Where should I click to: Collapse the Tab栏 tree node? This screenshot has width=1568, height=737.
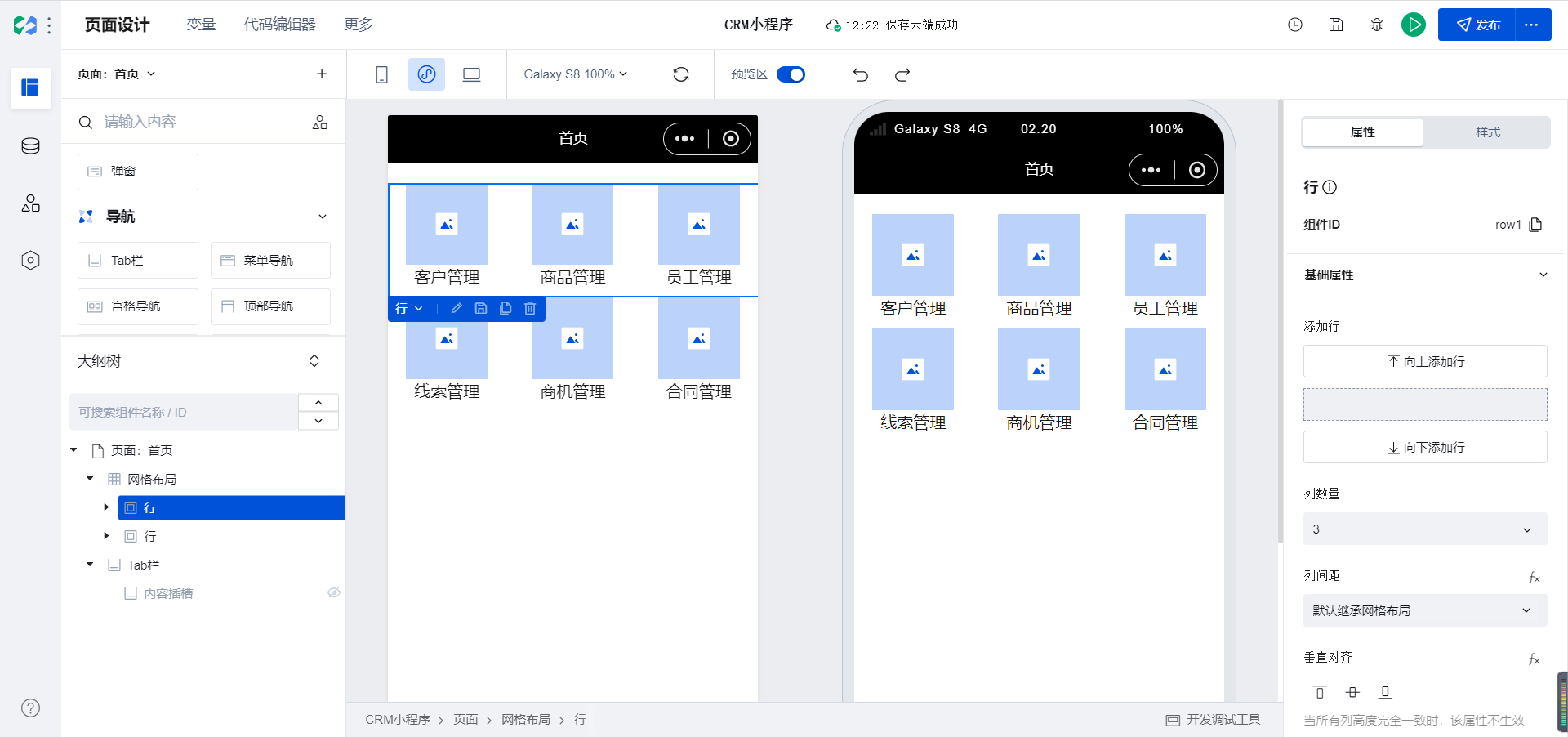(90, 565)
